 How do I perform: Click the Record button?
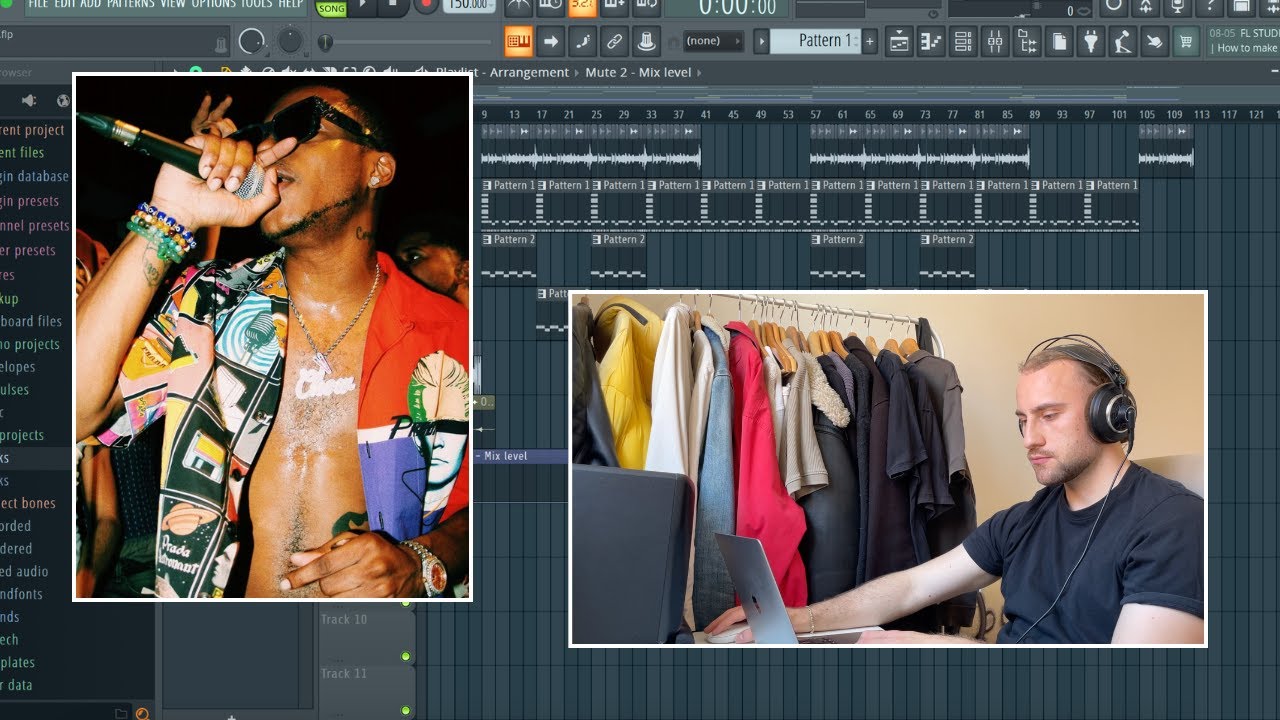(x=427, y=5)
